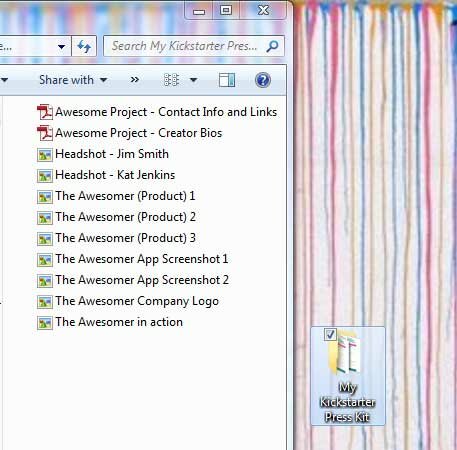457x450 pixels.
Task: Select My Kickstarter Press Kit desktop folder
Action: click(348, 376)
